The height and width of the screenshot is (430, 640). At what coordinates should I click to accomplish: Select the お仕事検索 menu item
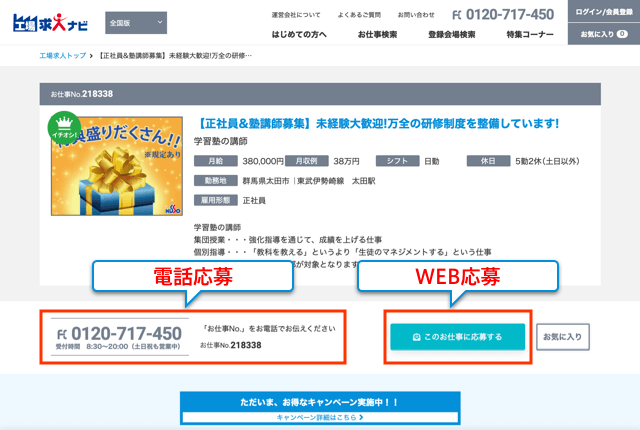(378, 35)
